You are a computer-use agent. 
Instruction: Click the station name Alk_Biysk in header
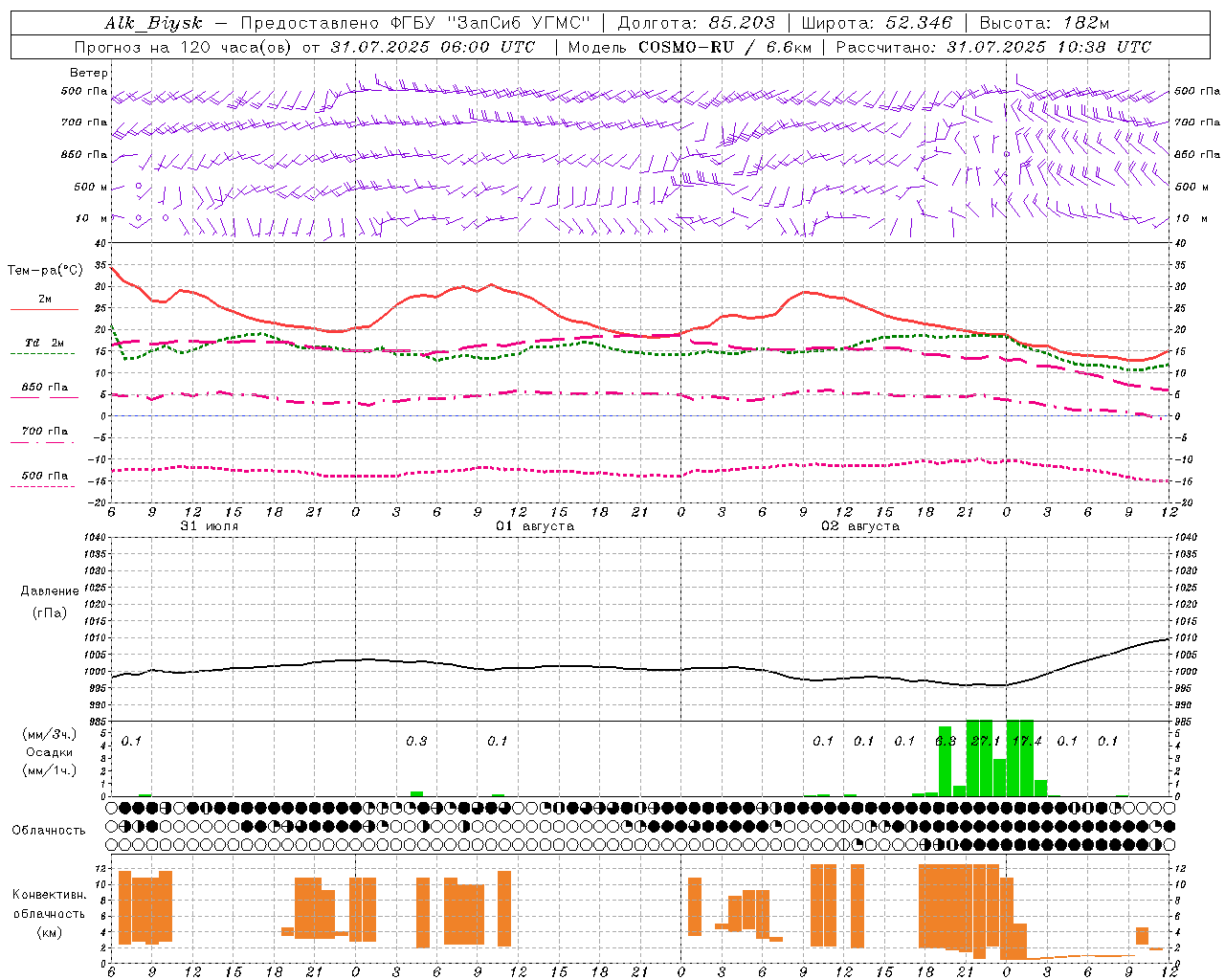point(153,23)
